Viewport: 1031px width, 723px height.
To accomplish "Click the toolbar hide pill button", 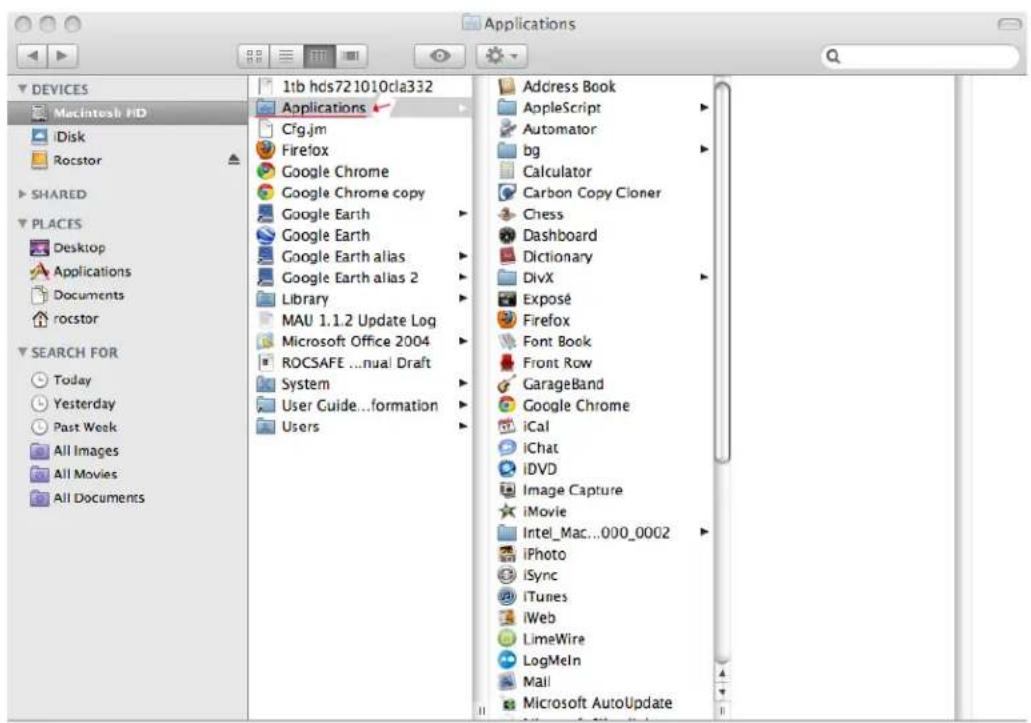I will pyautogui.click(x=1009, y=24).
